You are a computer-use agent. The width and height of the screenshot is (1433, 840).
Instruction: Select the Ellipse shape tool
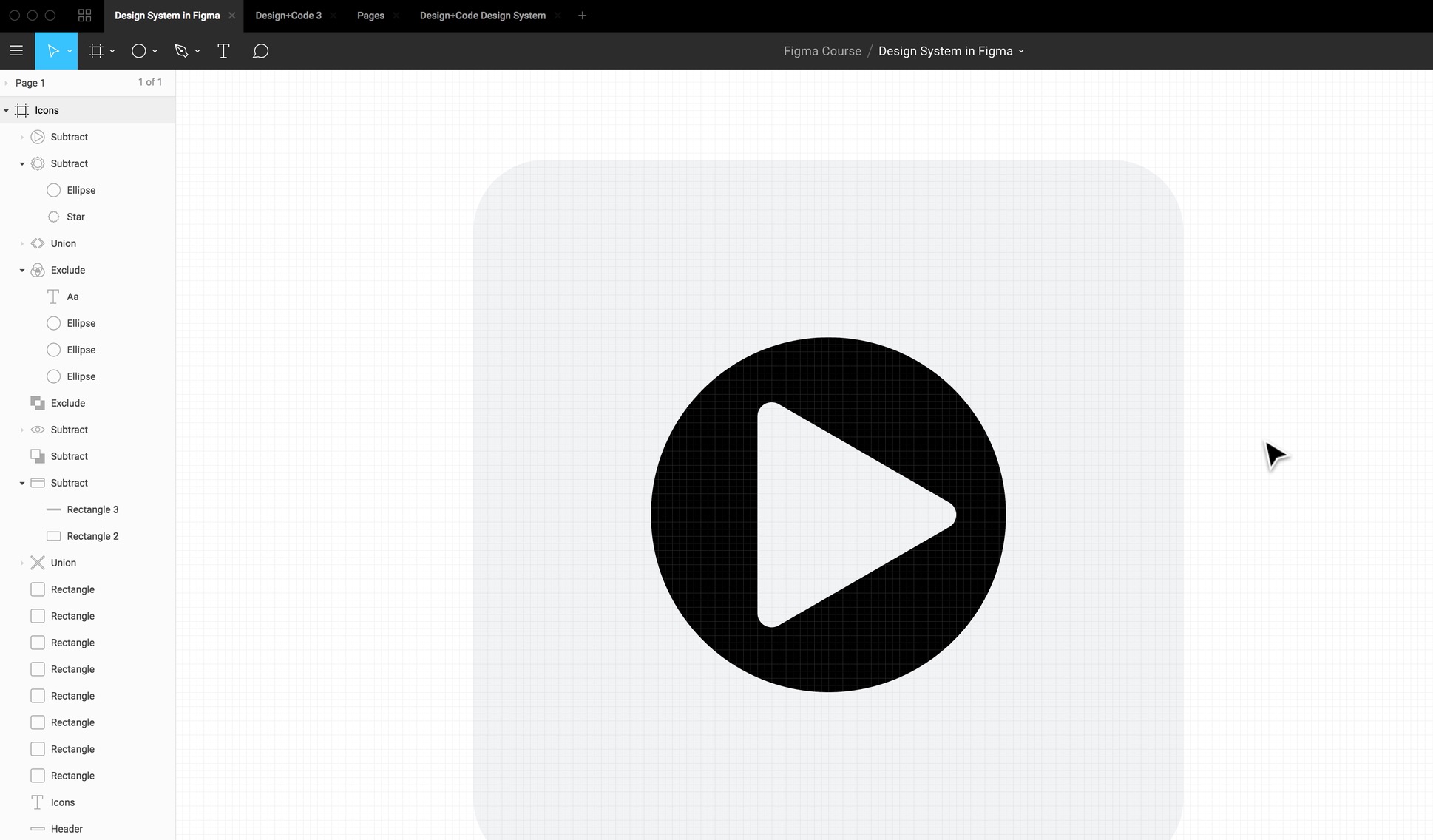[x=138, y=51]
